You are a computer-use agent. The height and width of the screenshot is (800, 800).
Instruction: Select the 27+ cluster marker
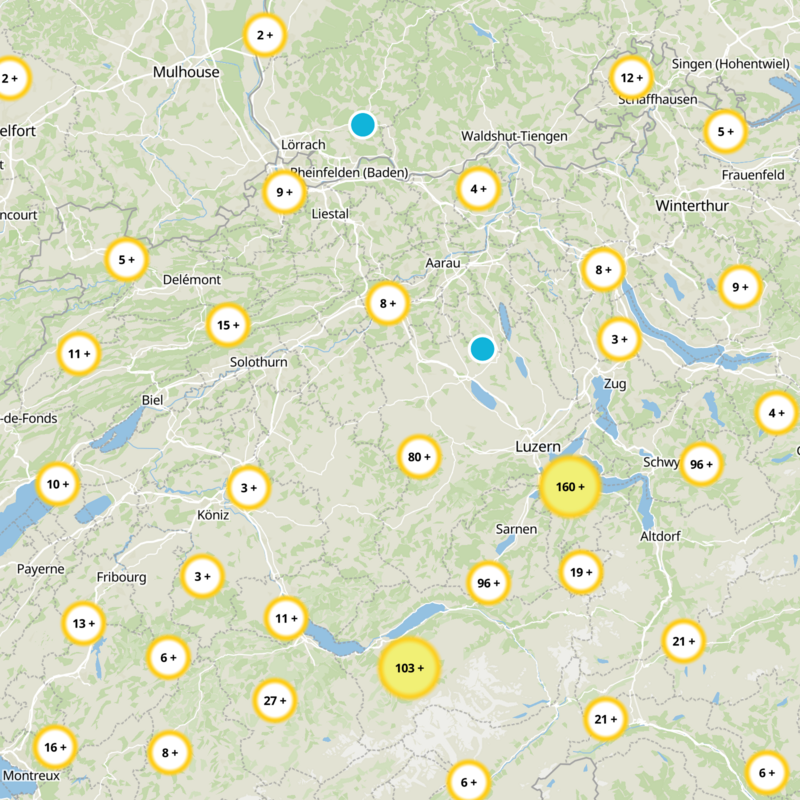pyautogui.click(x=275, y=701)
